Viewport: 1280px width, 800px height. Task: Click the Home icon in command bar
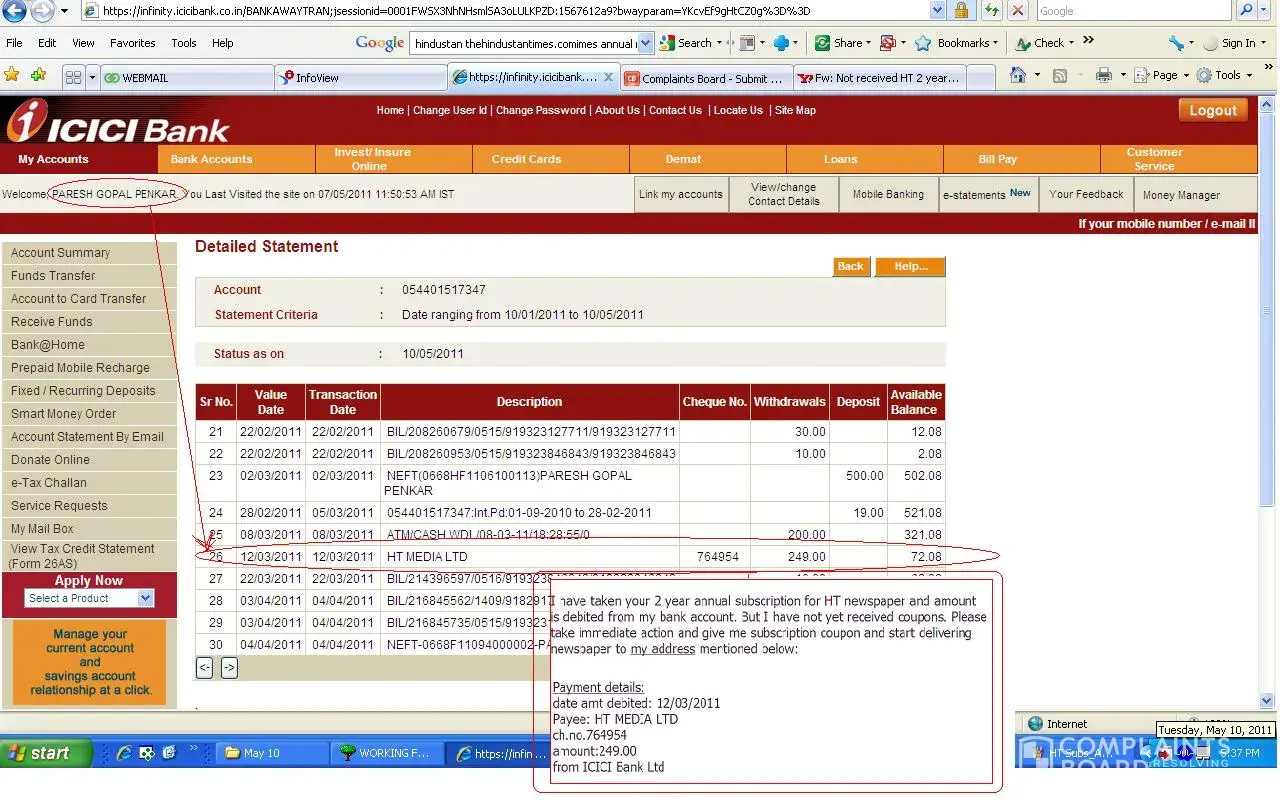[1017, 76]
